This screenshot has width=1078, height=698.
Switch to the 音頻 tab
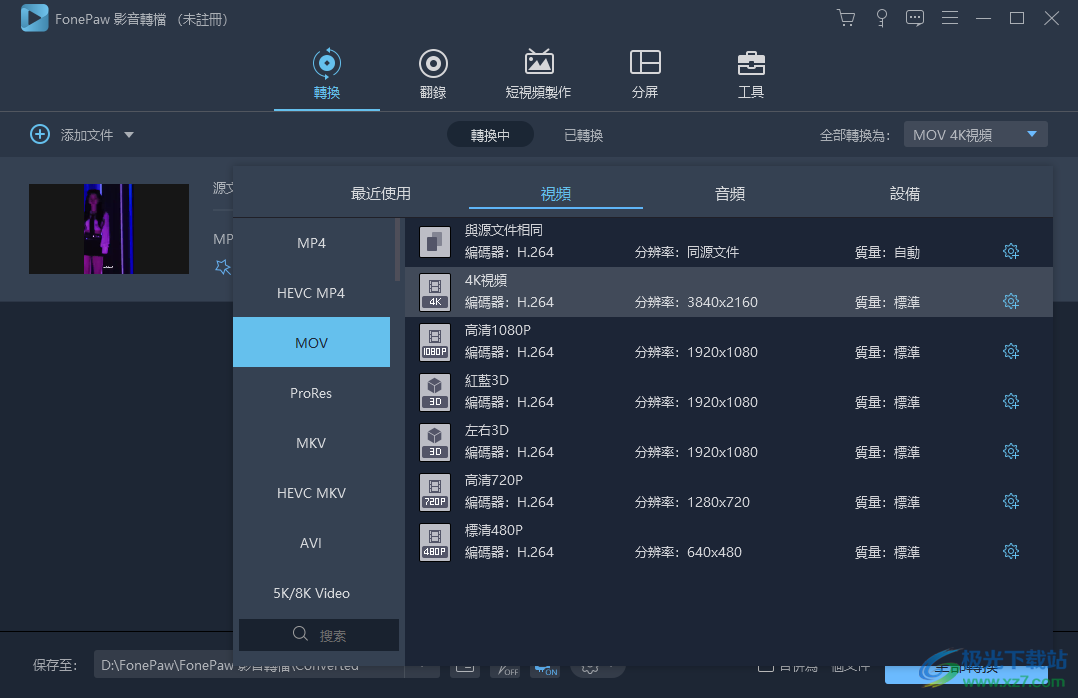[x=729, y=194]
